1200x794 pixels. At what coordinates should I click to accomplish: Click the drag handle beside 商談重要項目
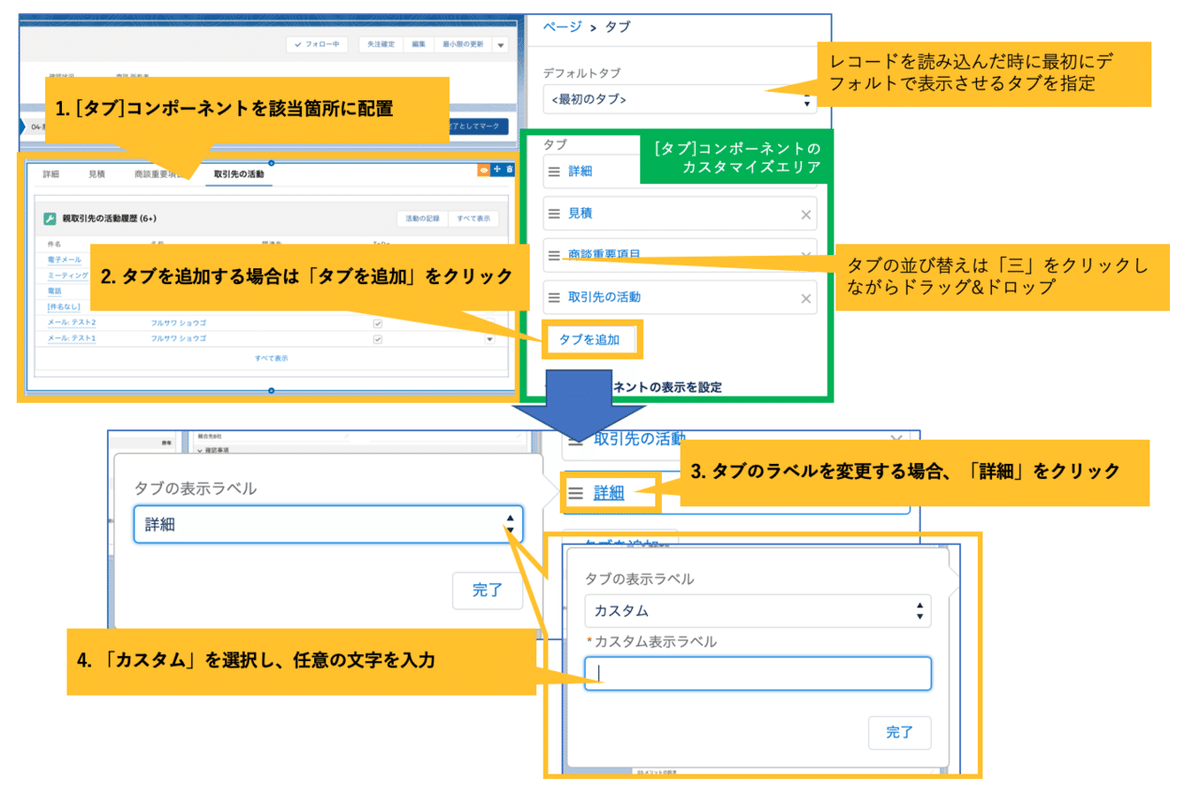pyautogui.click(x=554, y=256)
